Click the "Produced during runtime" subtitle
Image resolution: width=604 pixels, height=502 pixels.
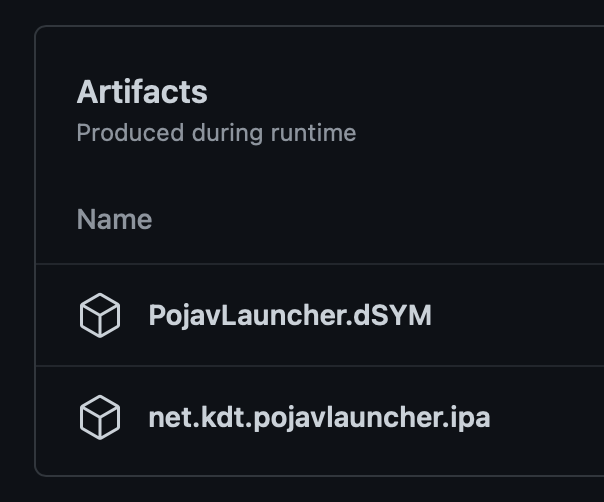click(216, 132)
